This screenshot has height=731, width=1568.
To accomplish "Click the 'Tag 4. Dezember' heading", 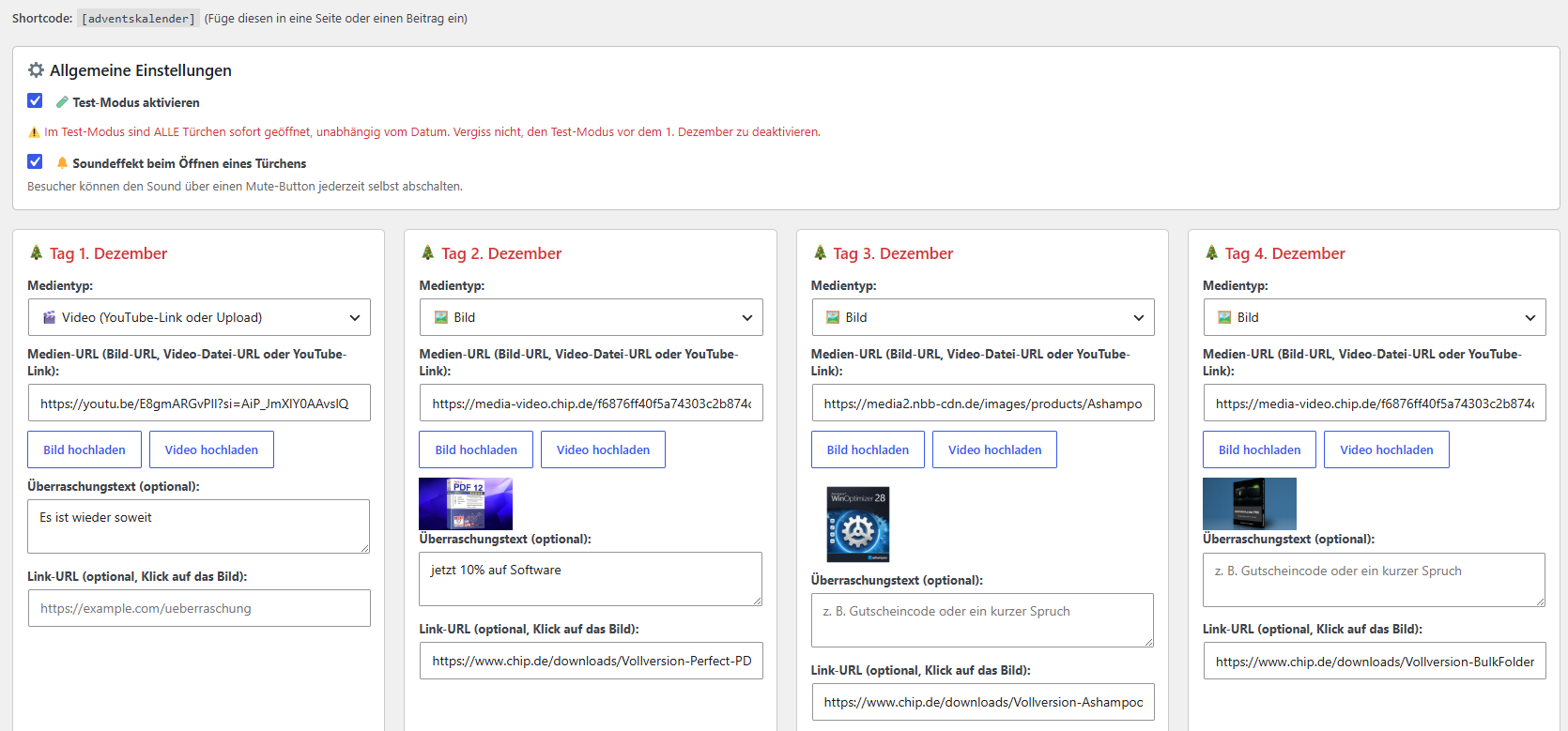I will (1285, 253).
